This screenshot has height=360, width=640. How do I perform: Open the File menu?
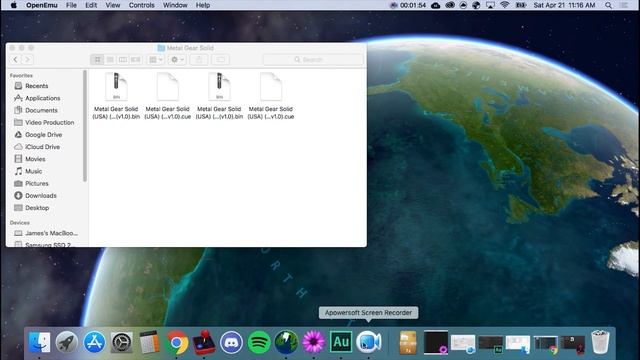coord(71,5)
